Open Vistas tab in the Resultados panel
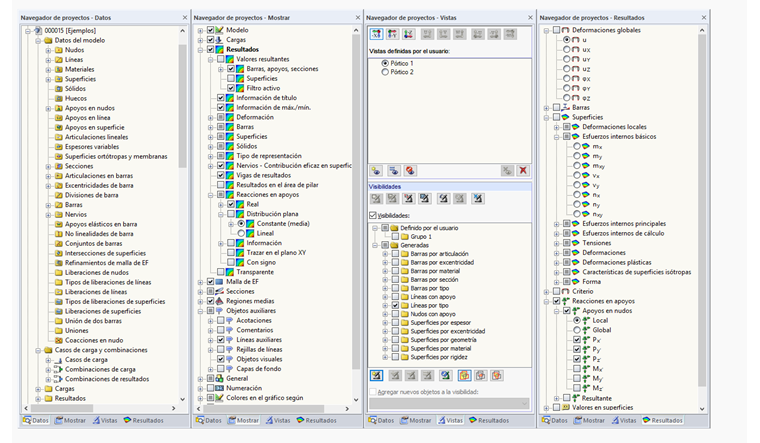 (623, 421)
